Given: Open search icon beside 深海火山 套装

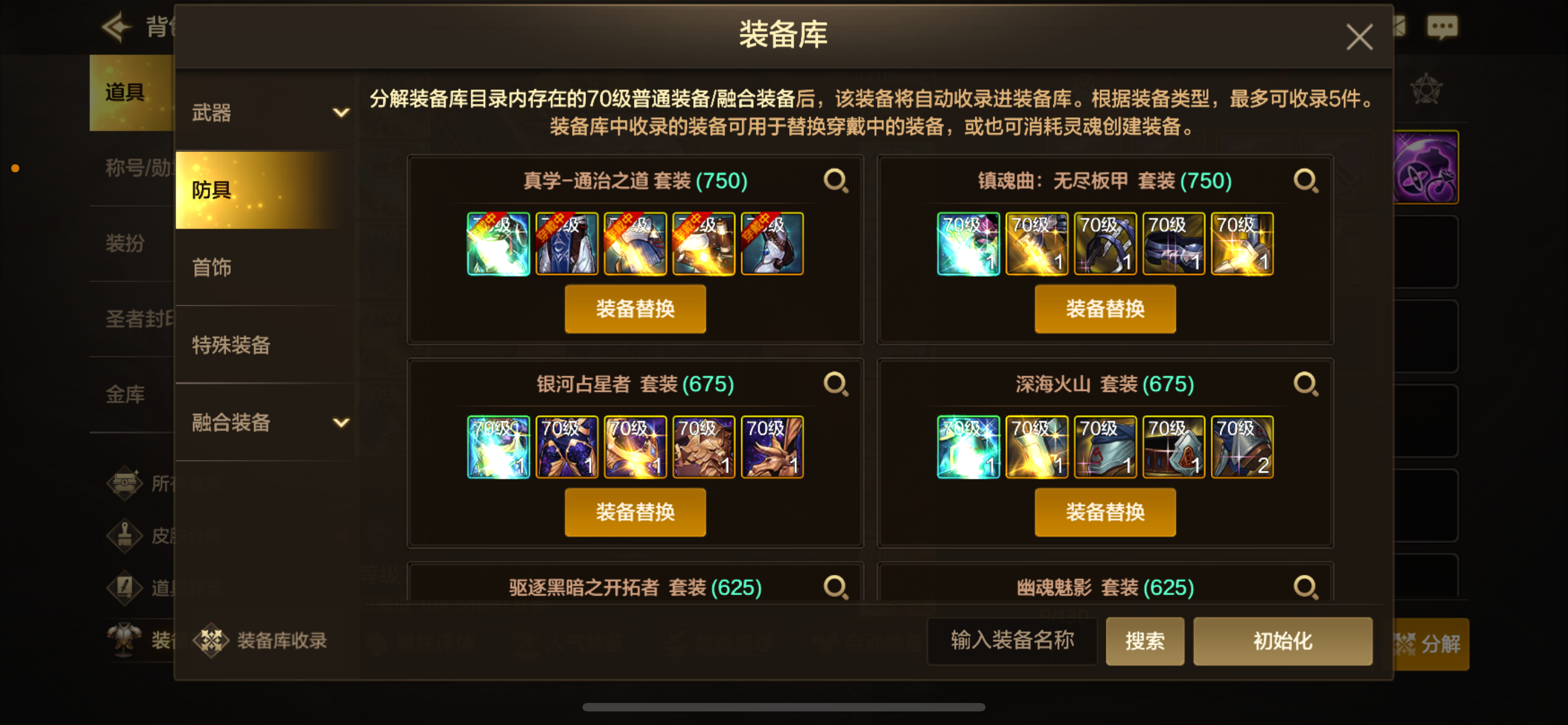Looking at the screenshot, I should tap(1306, 384).
